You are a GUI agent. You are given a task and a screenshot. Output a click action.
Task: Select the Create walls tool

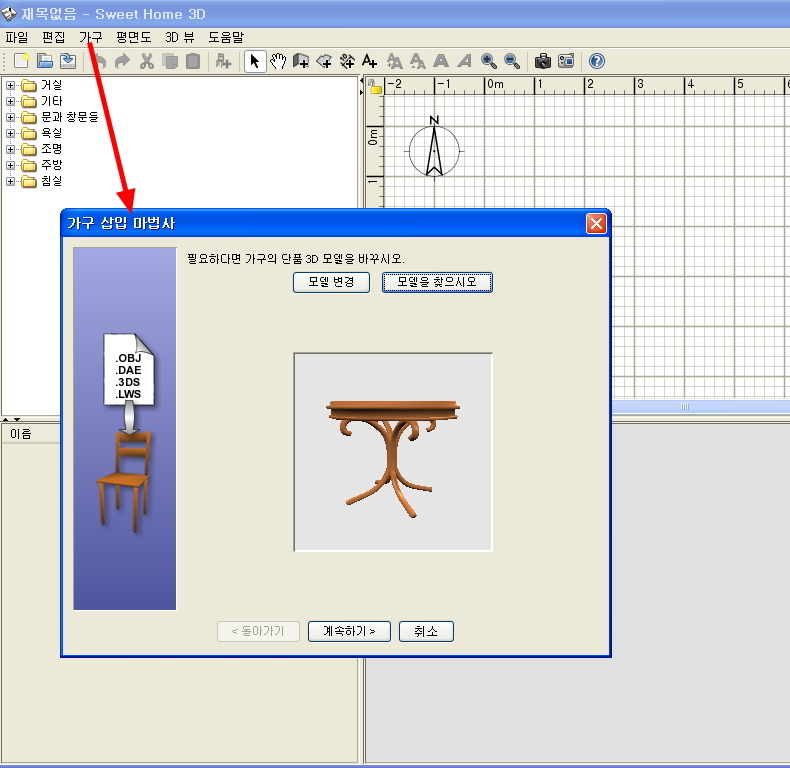[x=301, y=61]
